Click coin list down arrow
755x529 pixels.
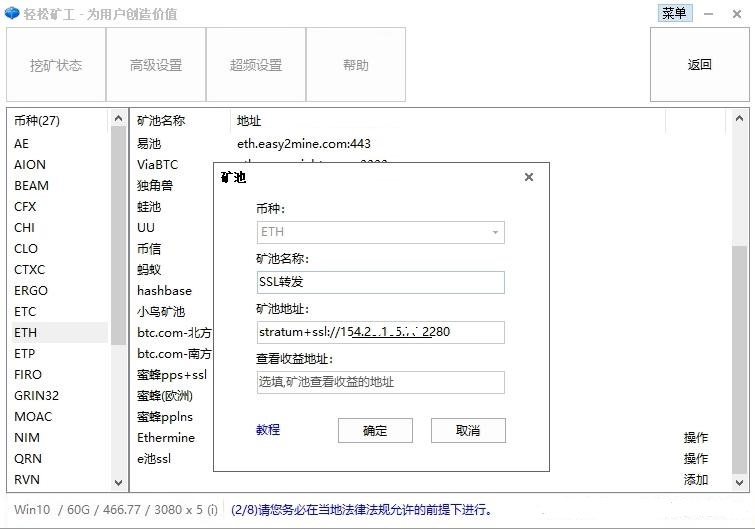[118, 482]
